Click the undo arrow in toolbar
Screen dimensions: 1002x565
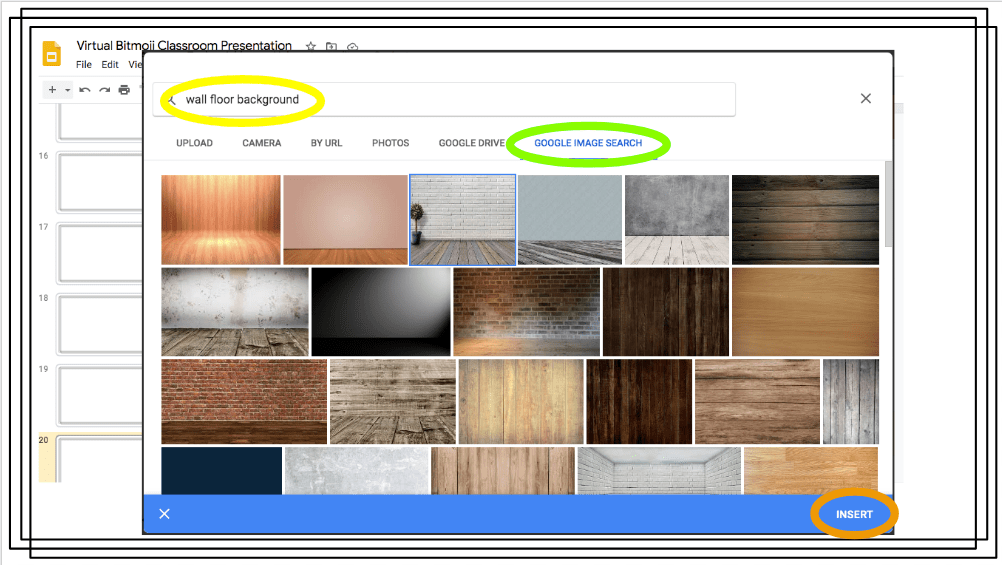[85, 90]
